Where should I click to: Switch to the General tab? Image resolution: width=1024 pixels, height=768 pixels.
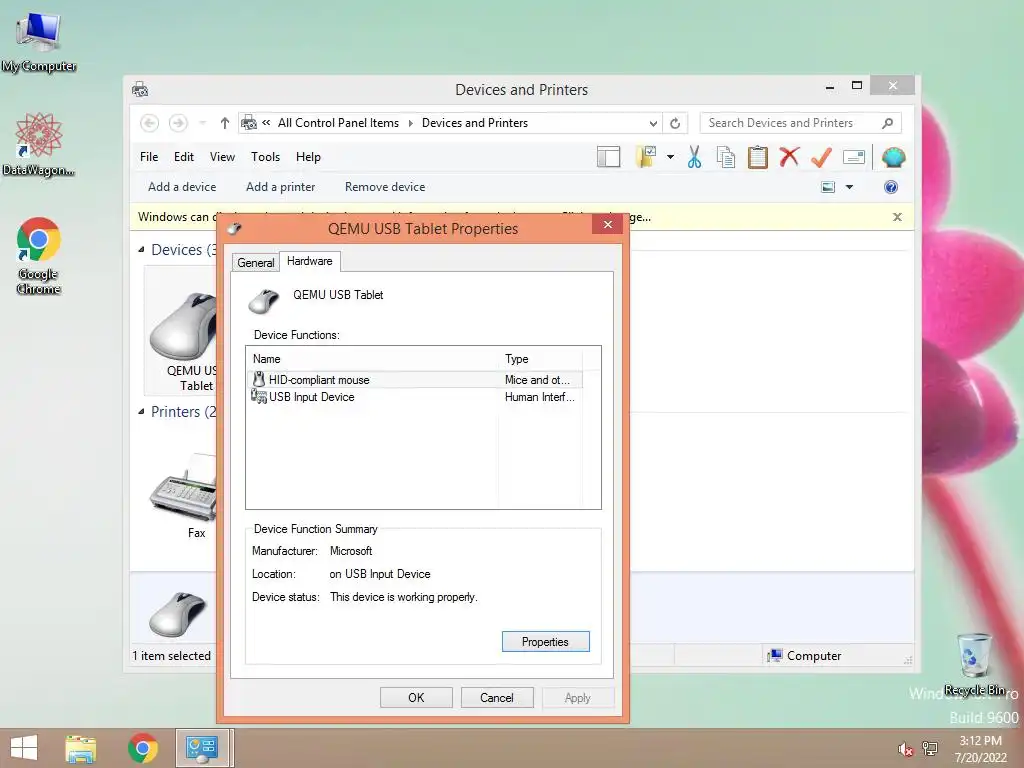point(255,263)
